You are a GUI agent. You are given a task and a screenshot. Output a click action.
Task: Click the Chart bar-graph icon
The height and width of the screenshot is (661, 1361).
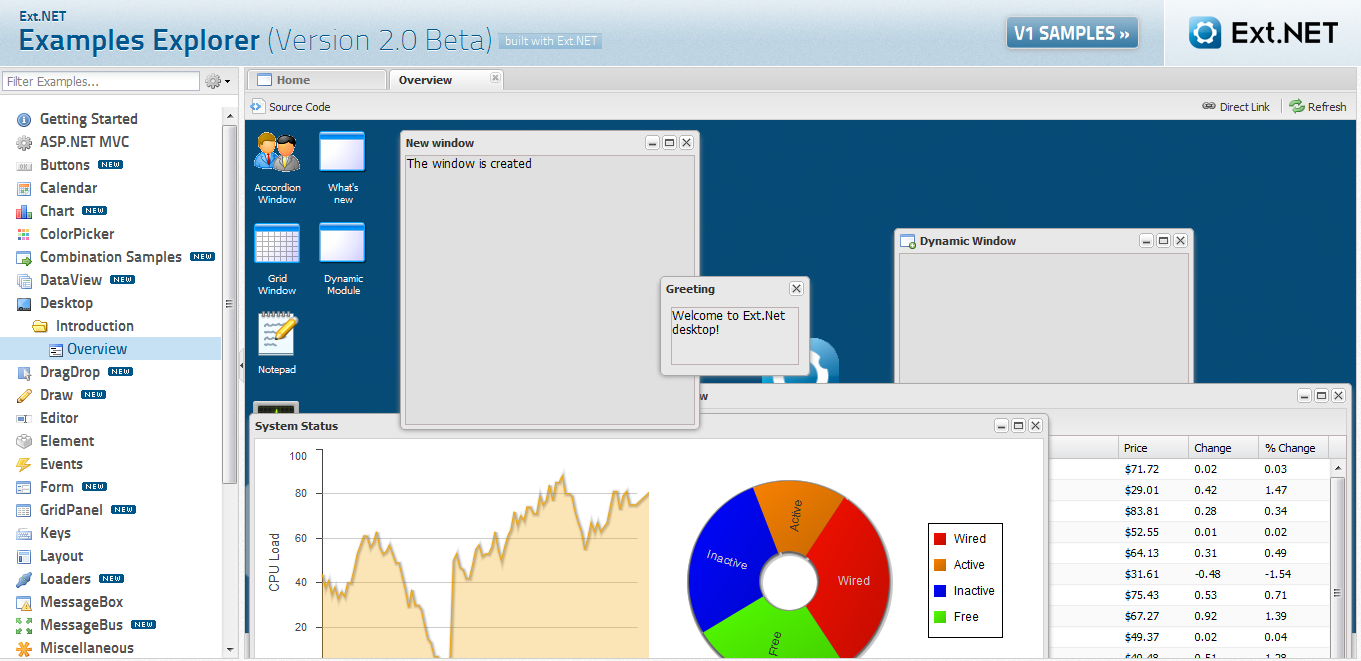24,211
